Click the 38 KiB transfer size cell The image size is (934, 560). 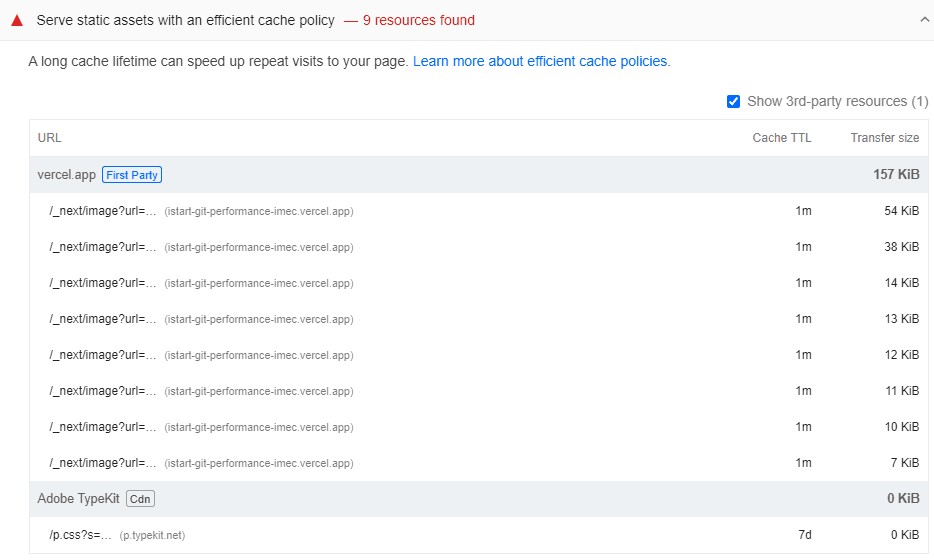[901, 247]
